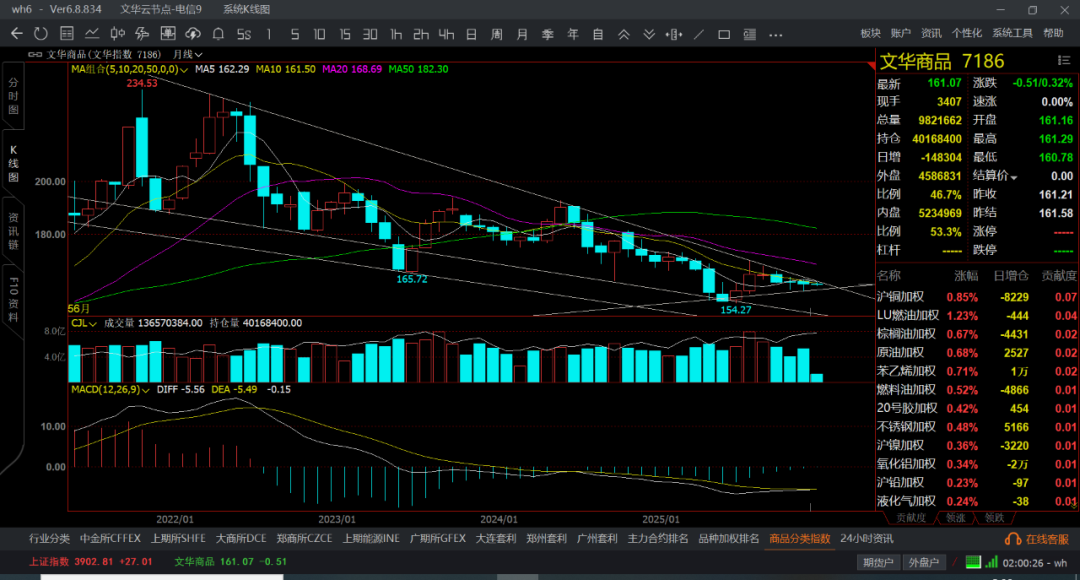Select the 分时图 side tab
Screen dimensions: 1080x580
tap(13, 96)
